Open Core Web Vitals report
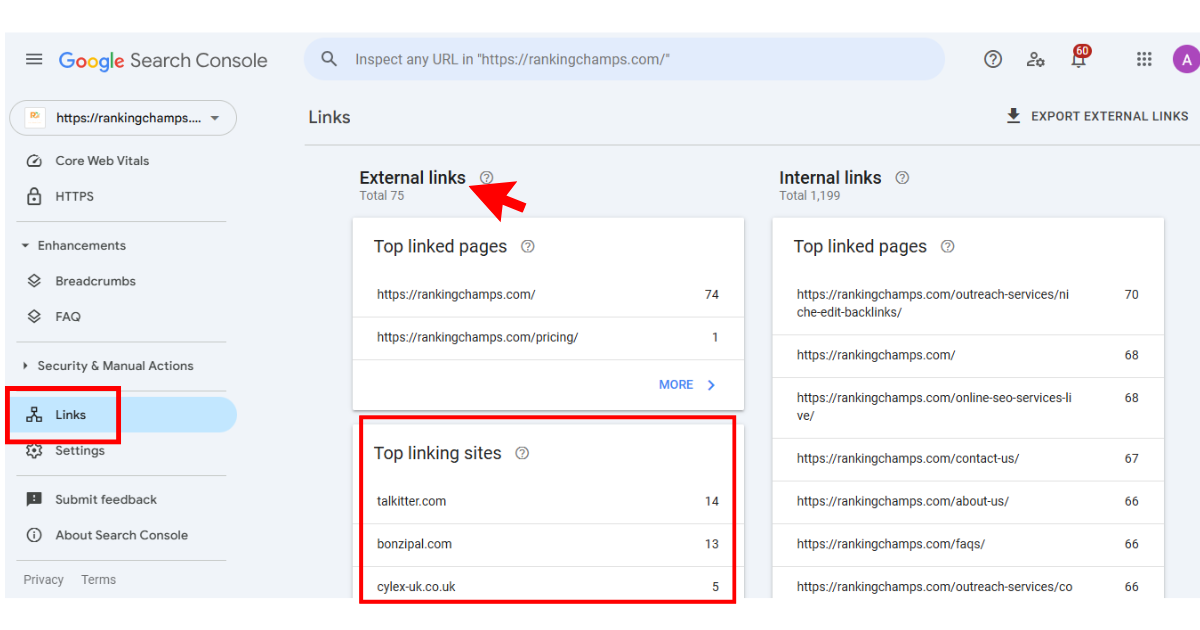The width and height of the screenshot is (1200, 630). pos(119,161)
